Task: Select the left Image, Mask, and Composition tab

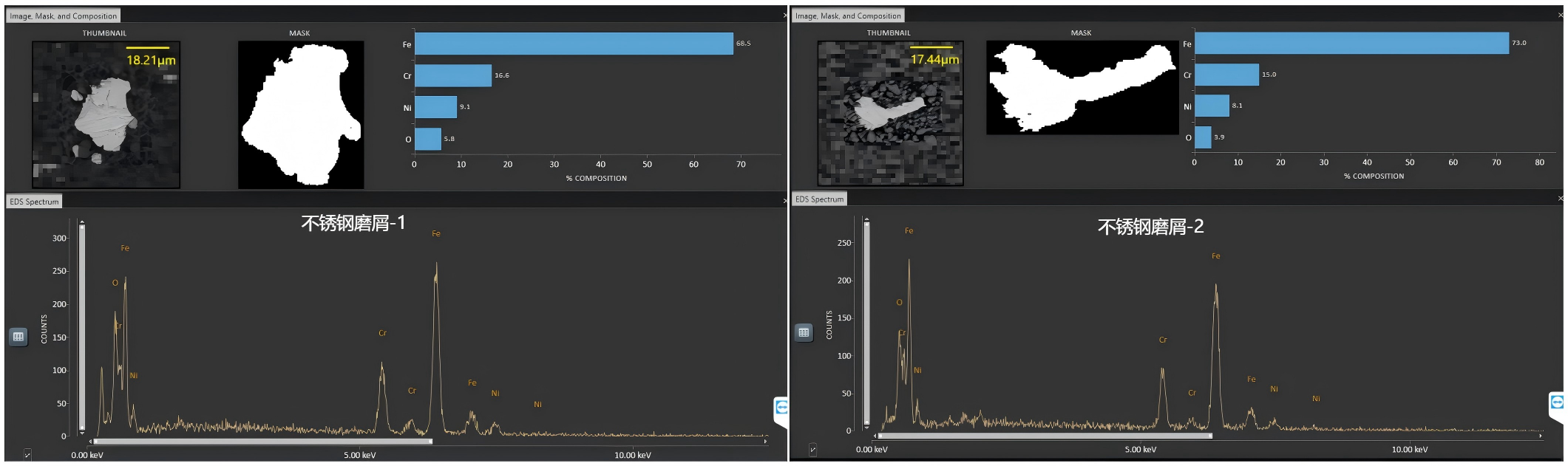Action: pyautogui.click(x=64, y=16)
